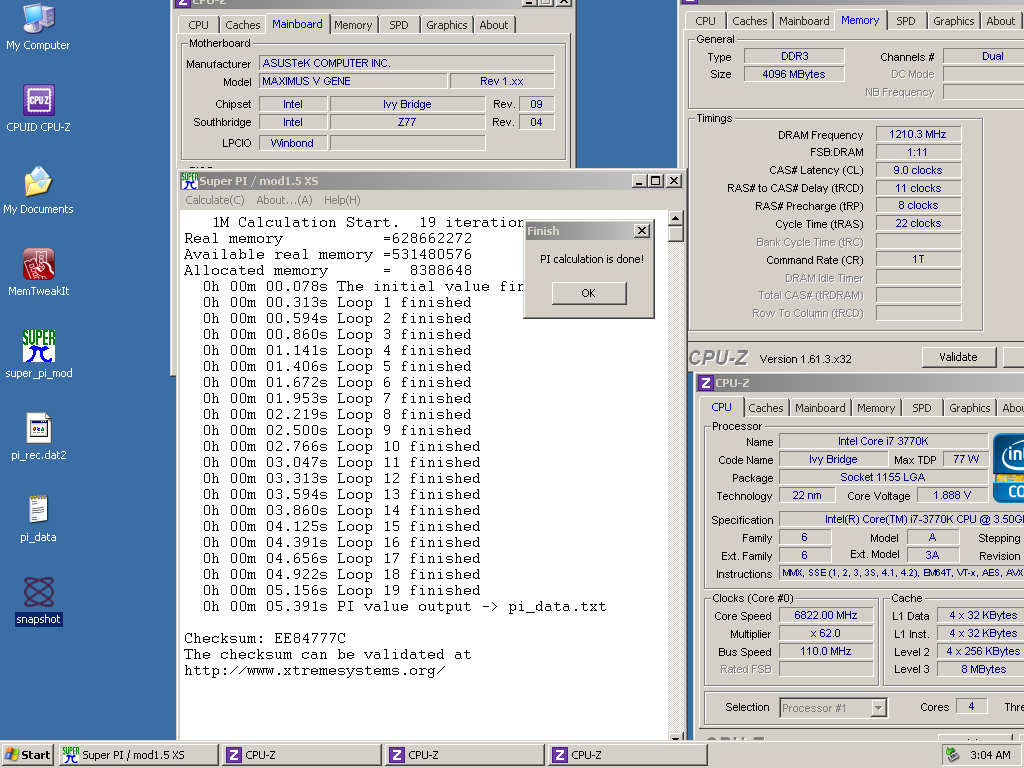Open the Calculate(C) menu in Super PI
The image size is (1024, 768).
(215, 200)
